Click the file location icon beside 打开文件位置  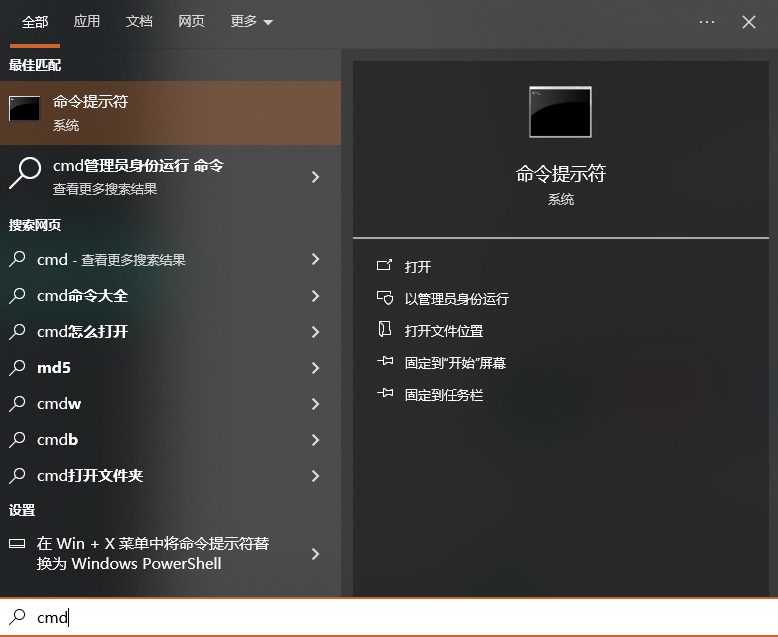385,329
